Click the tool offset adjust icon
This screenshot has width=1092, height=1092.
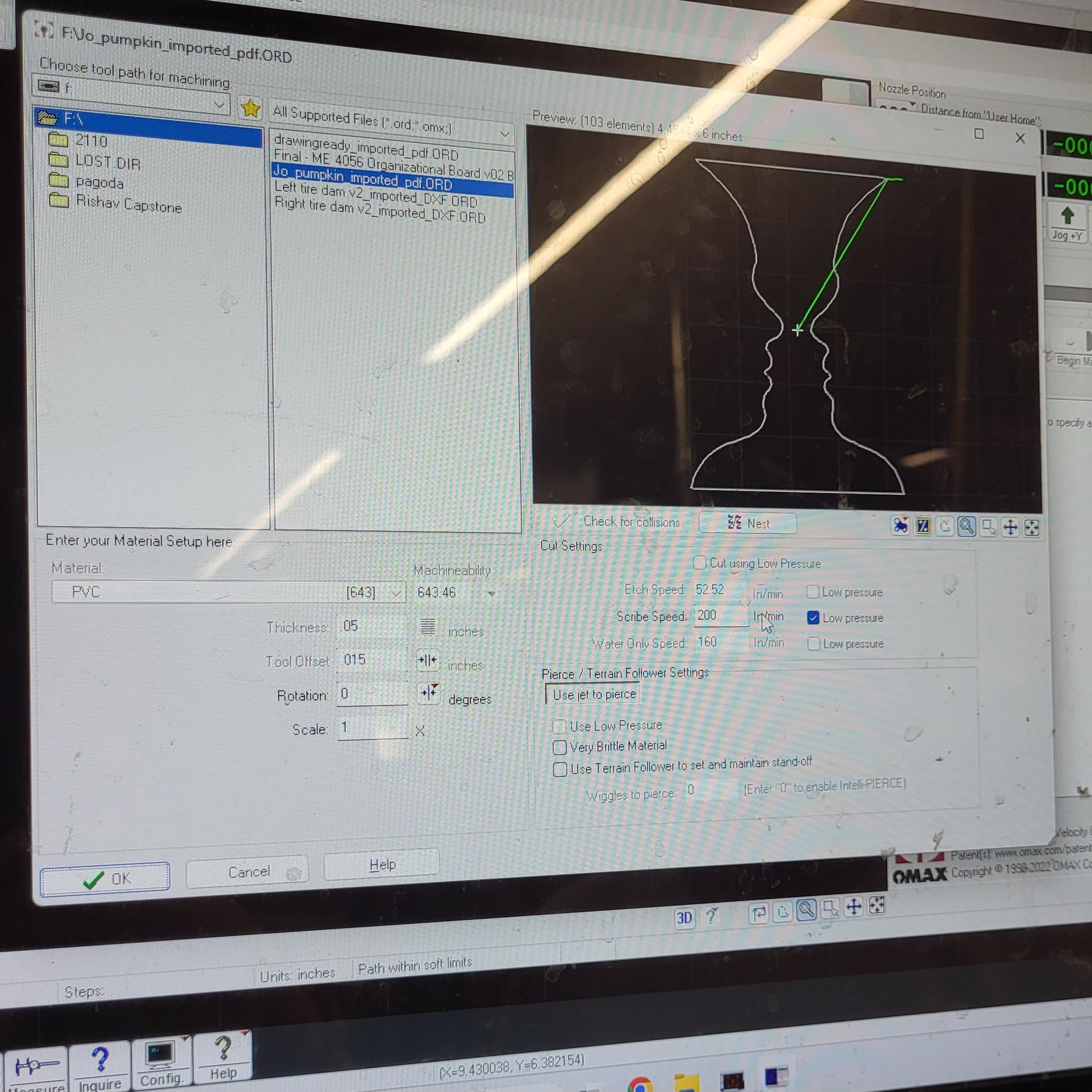pyautogui.click(x=428, y=660)
